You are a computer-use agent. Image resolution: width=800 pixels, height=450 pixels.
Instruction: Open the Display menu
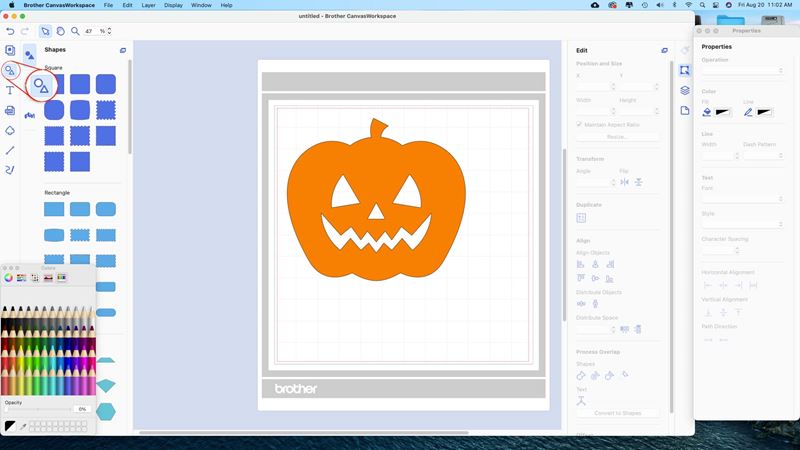[x=175, y=5]
